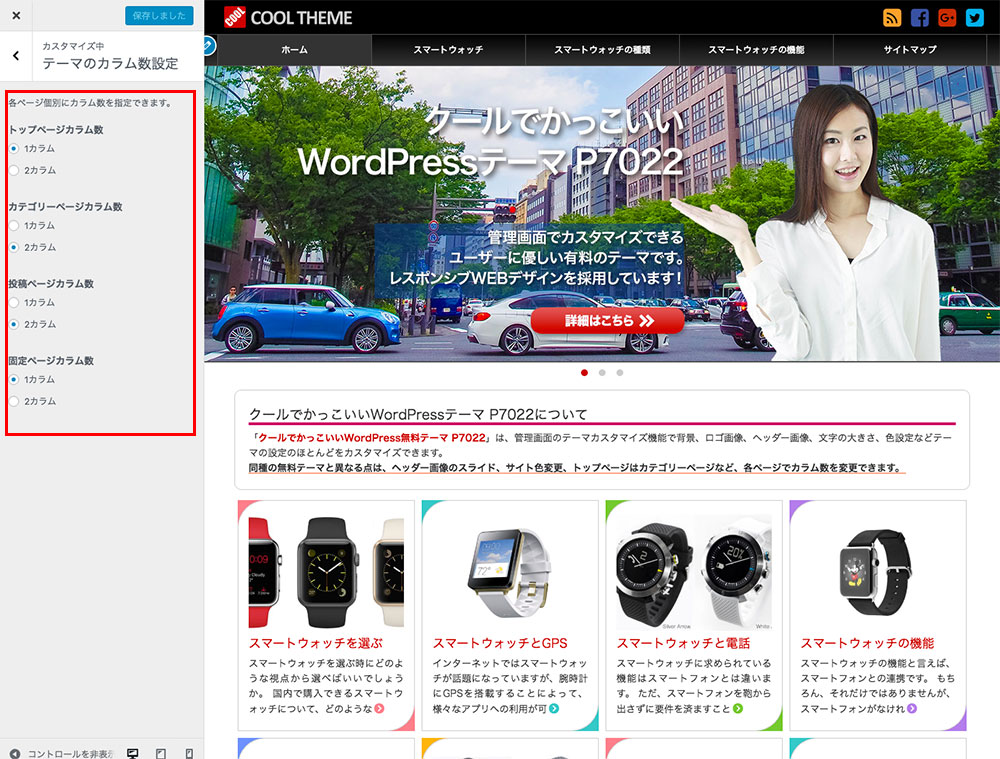This screenshot has width=1000, height=759.
Task: Click the トップページカラム数 heading
Action: click(x=56, y=129)
